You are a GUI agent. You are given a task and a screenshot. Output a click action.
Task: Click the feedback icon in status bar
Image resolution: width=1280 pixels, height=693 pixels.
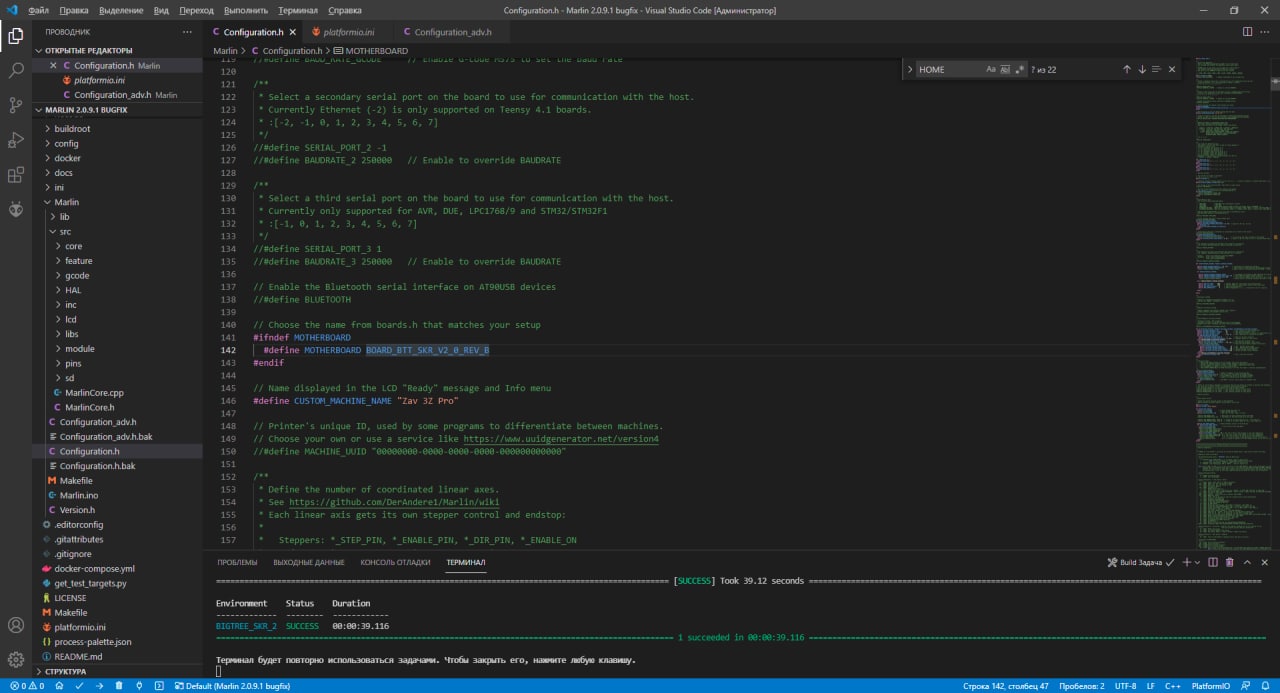[1246, 686]
